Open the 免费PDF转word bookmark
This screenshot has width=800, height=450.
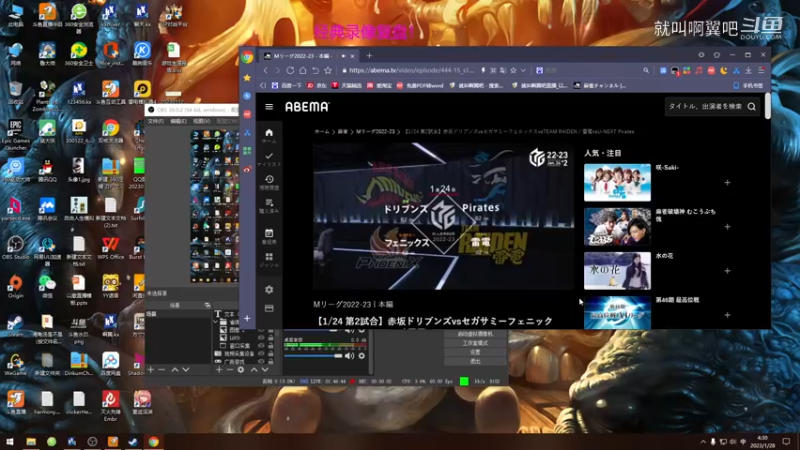[x=420, y=86]
